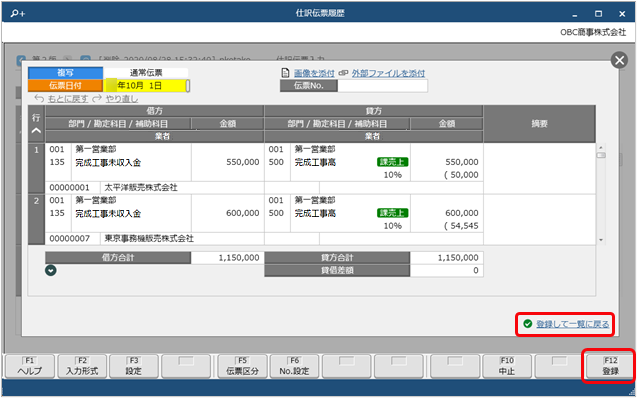This screenshot has width=637, height=398.
Task: Click 借方合計 total 1,150,000
Action: 228,257
